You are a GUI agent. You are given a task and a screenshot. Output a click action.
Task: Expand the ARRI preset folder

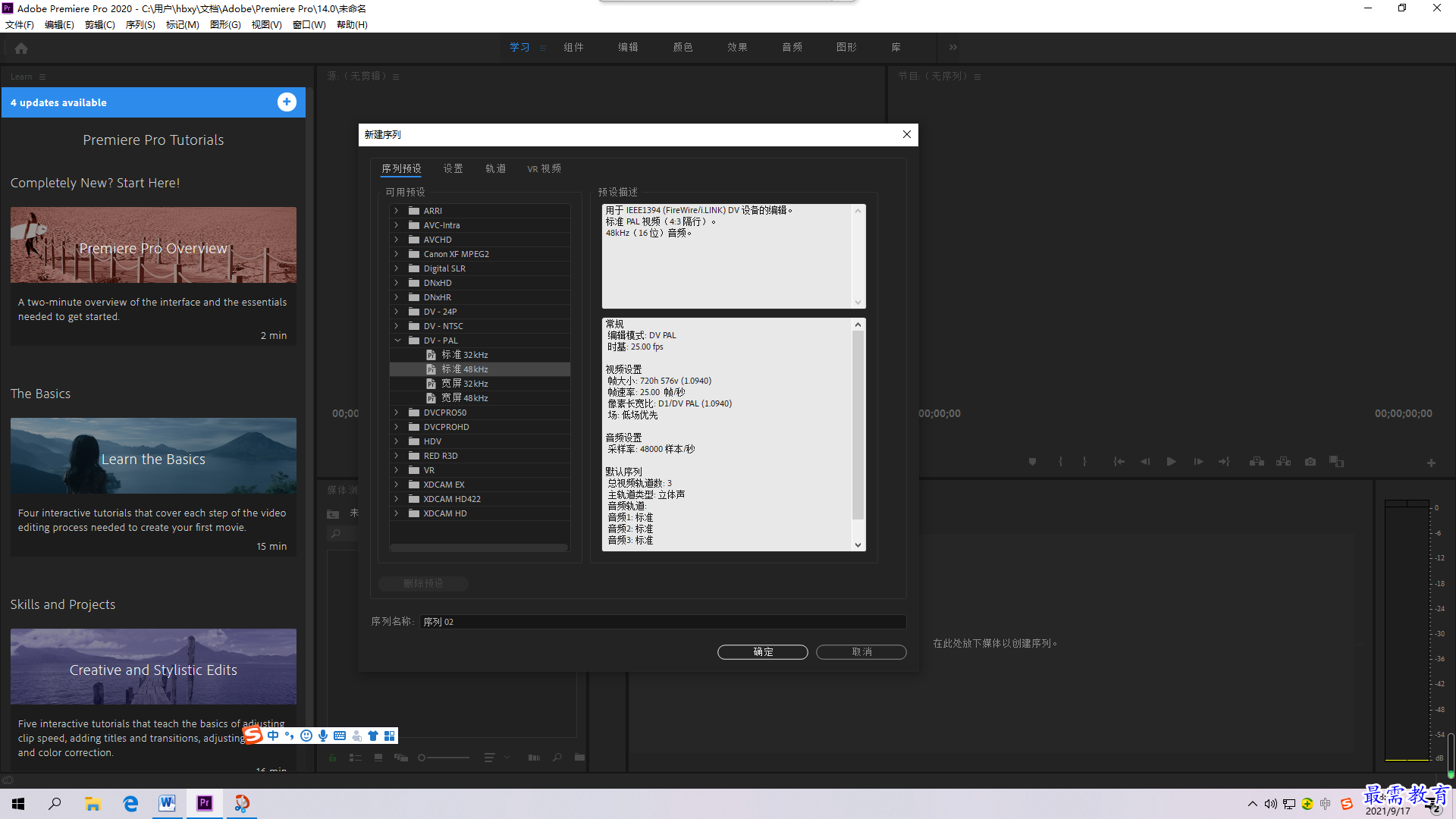(x=396, y=211)
